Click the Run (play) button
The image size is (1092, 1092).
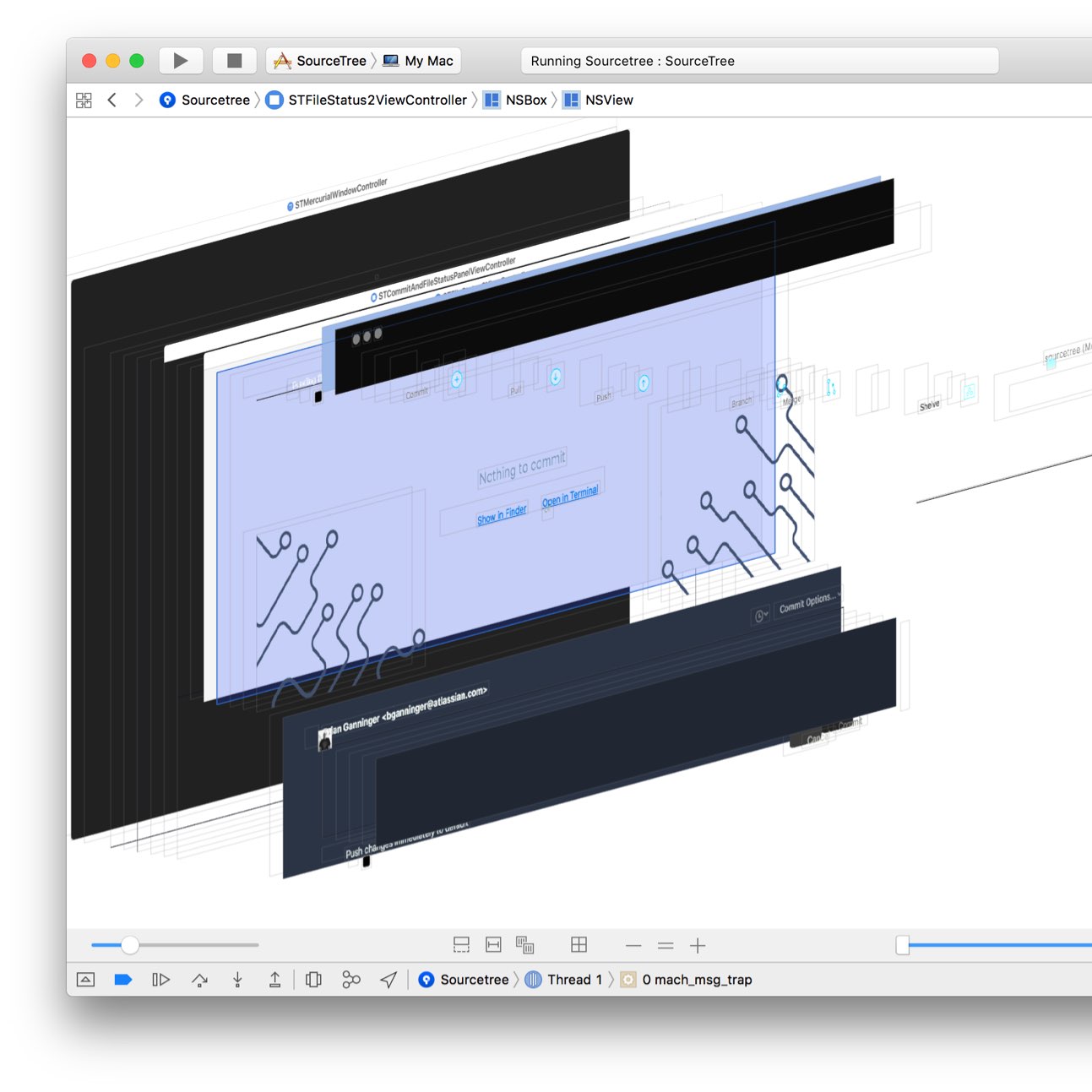pyautogui.click(x=181, y=61)
